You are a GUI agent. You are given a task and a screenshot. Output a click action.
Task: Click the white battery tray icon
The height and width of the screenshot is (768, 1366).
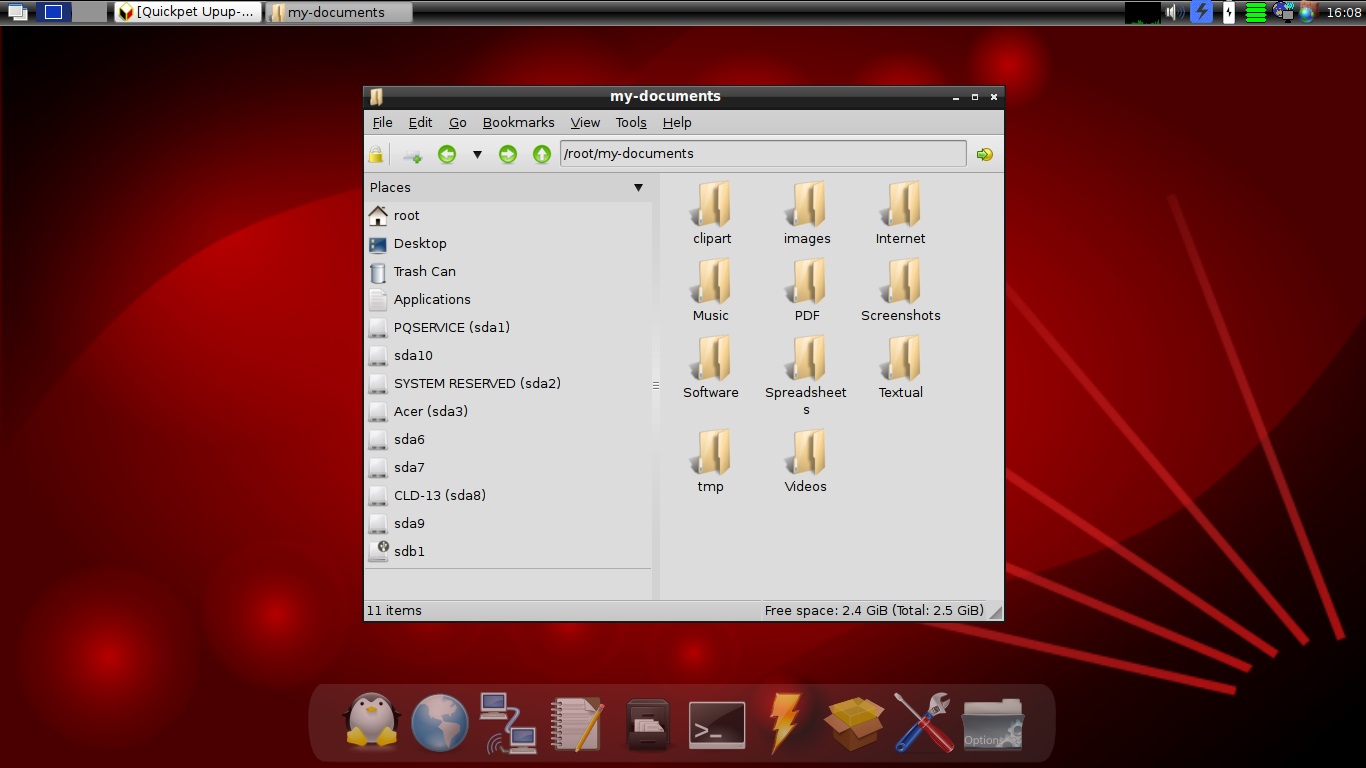1229,12
